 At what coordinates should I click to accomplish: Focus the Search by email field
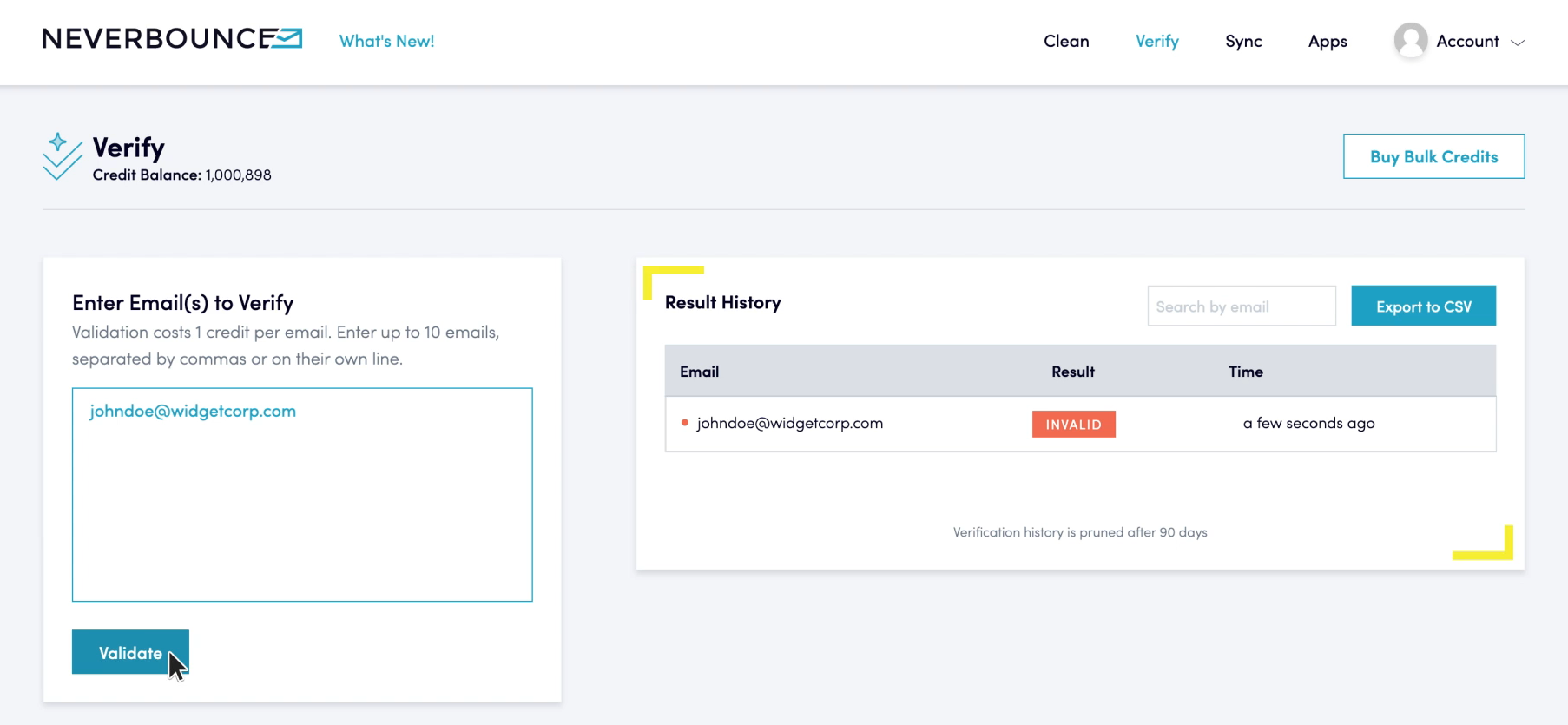(1242, 306)
